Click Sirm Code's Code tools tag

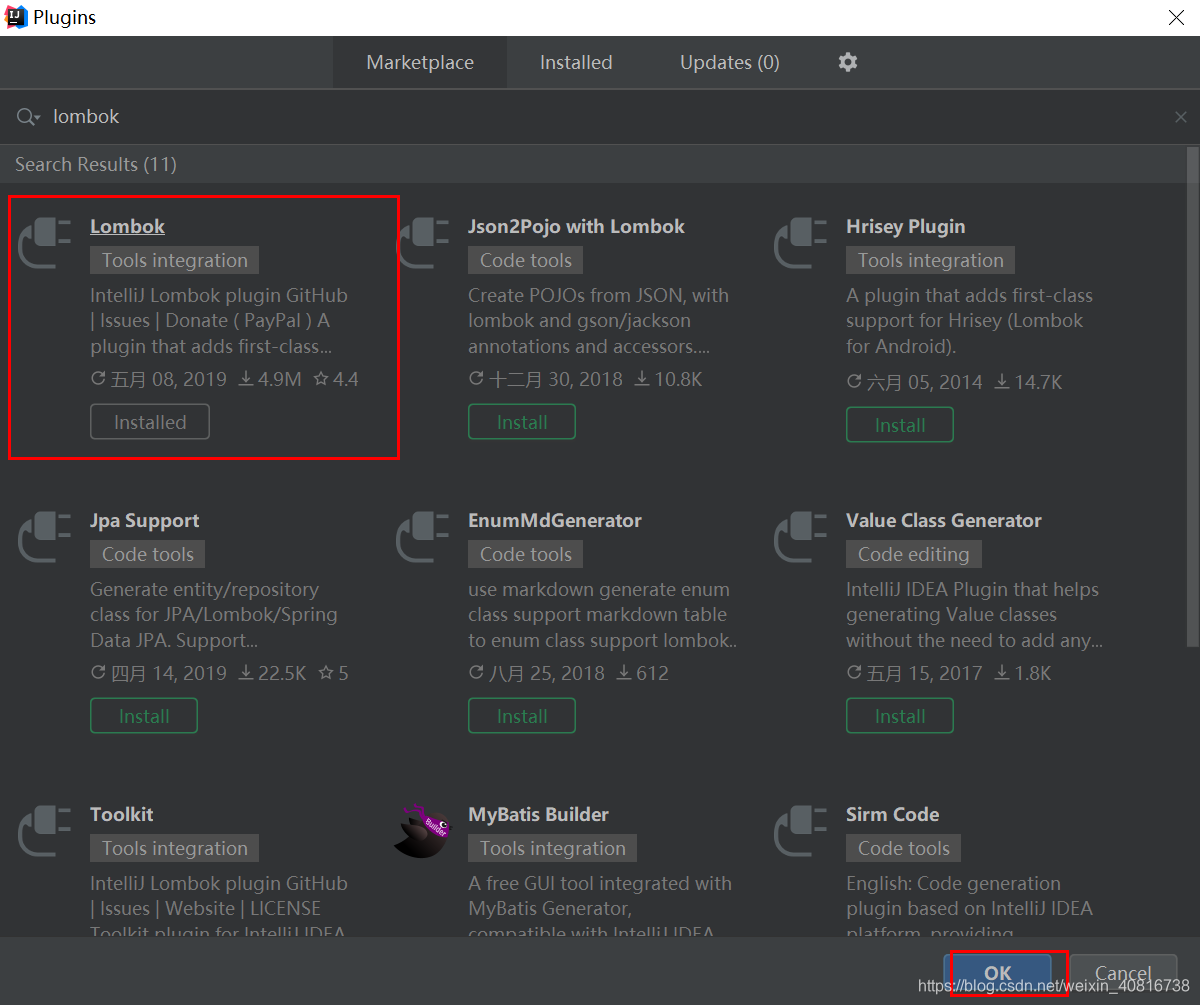[x=903, y=848]
